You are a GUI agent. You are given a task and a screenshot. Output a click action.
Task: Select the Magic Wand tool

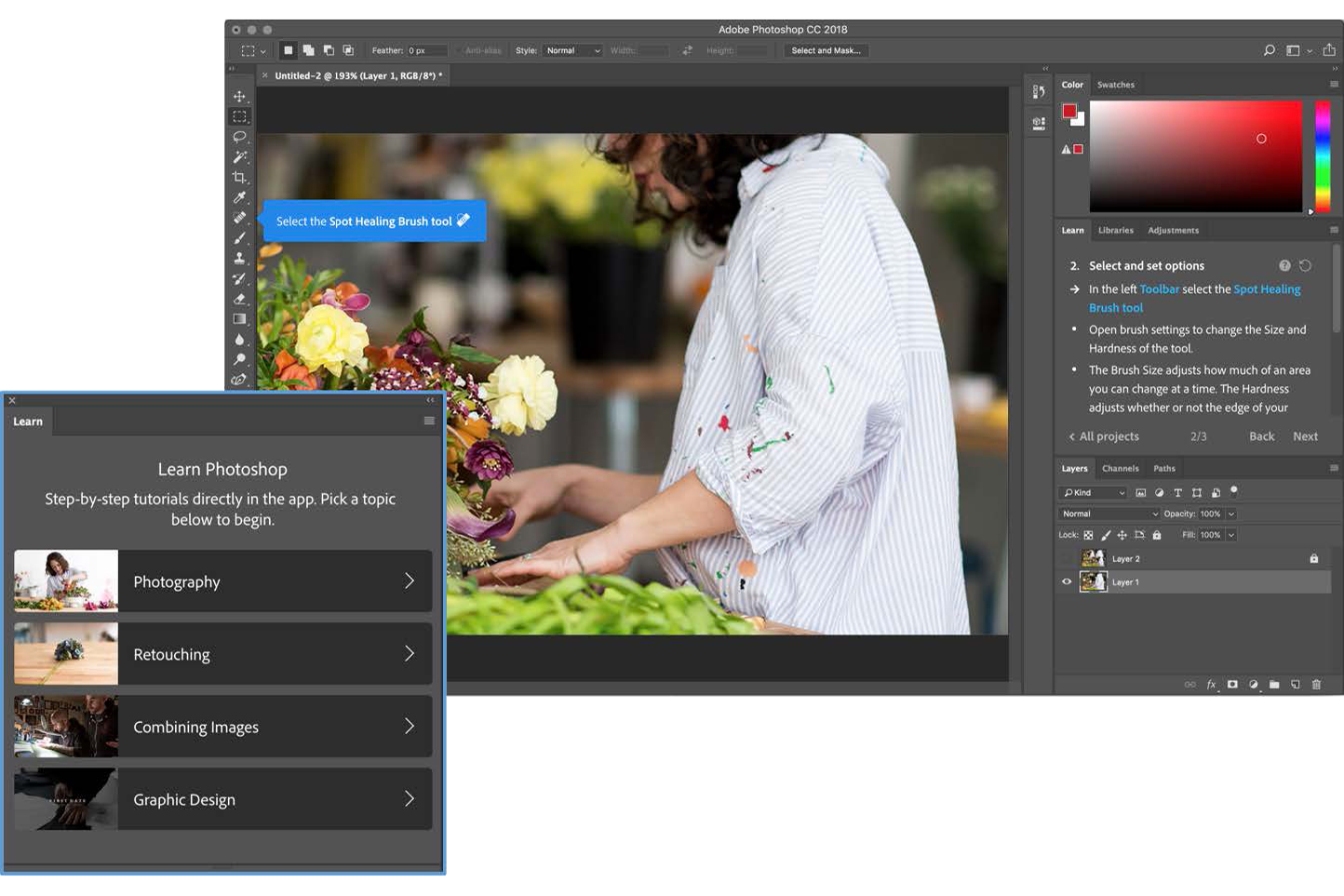click(x=239, y=157)
